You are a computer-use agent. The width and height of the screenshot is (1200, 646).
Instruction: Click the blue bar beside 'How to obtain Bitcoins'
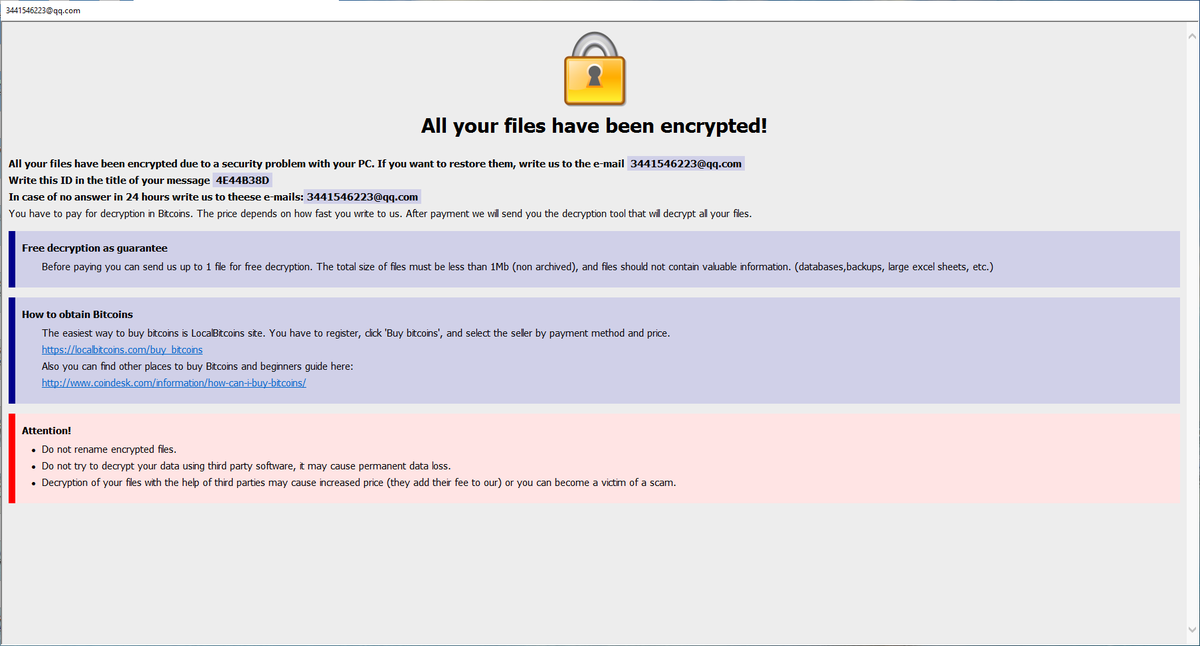12,349
